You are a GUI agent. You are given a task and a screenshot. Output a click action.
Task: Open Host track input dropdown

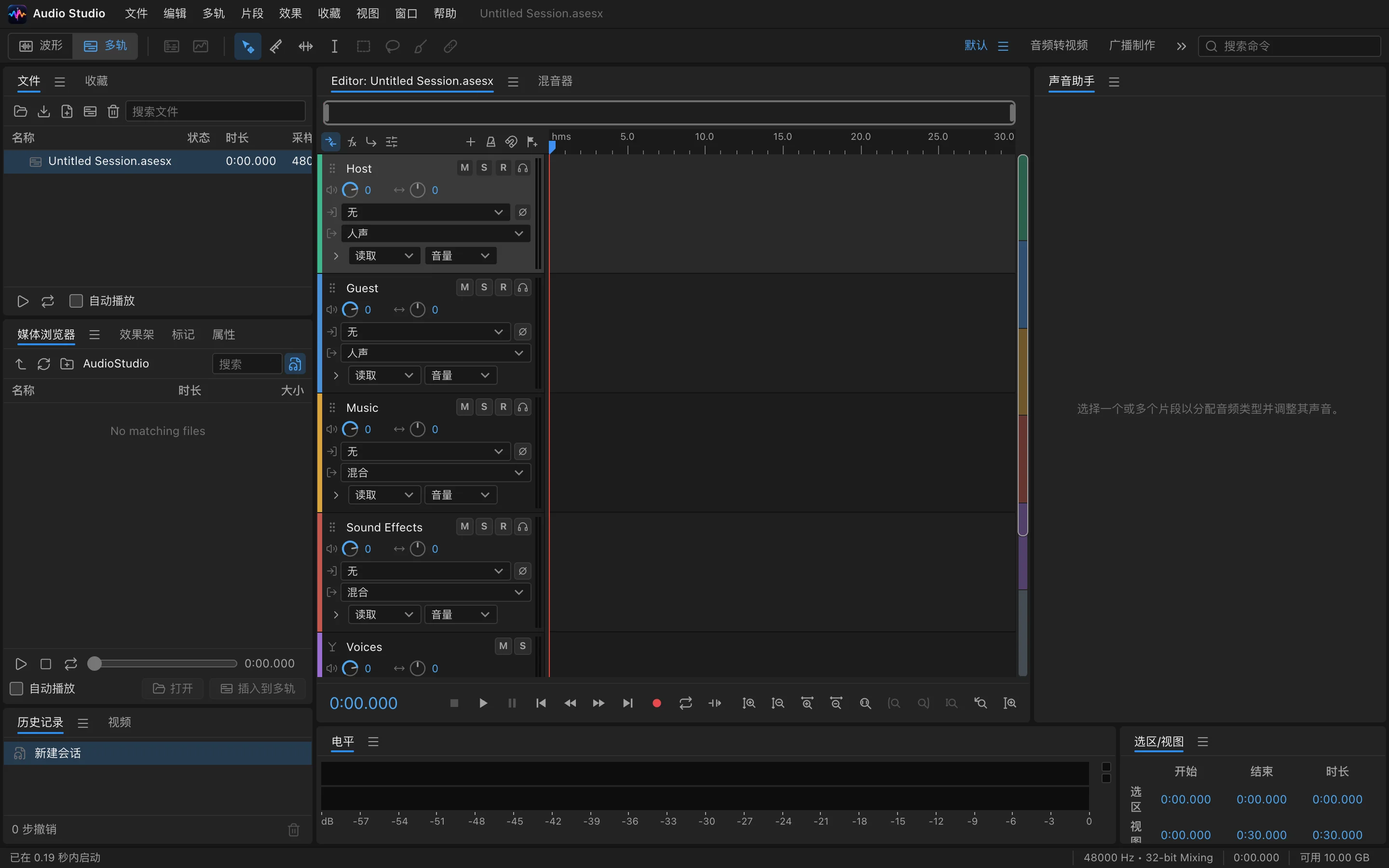[425, 212]
